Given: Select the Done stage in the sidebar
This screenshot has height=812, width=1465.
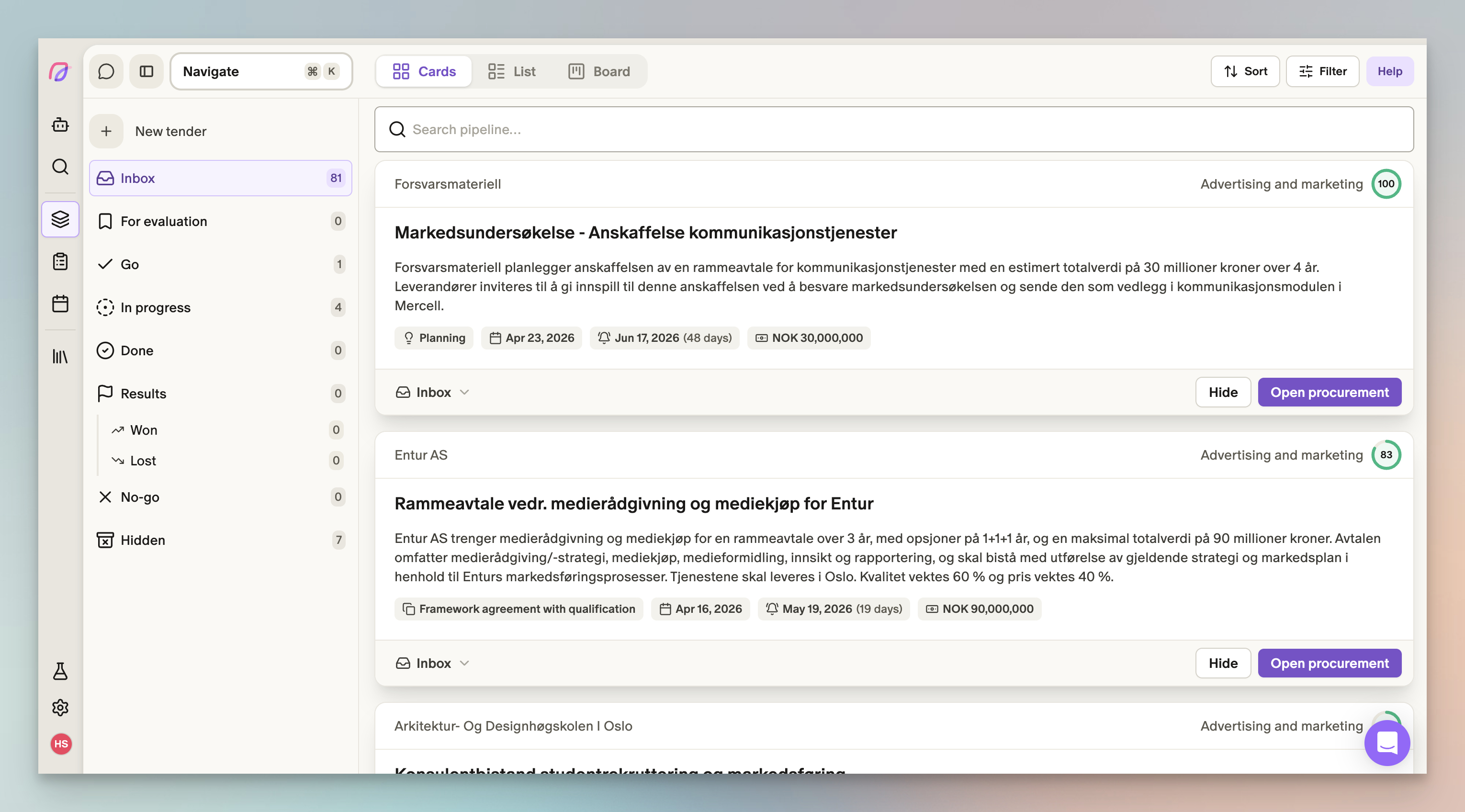Looking at the screenshot, I should coord(221,350).
